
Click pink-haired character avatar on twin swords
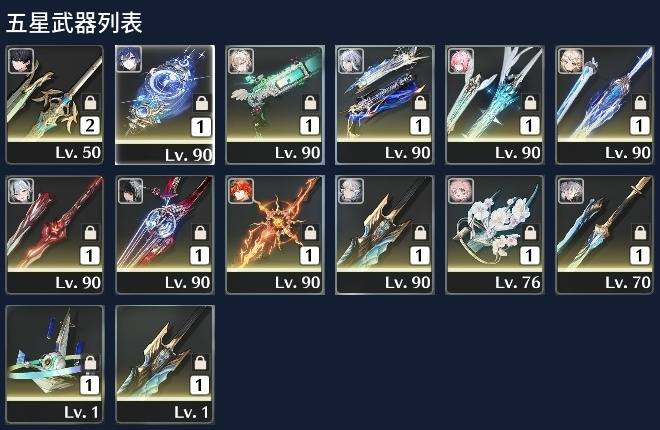pyautogui.click(x=461, y=61)
